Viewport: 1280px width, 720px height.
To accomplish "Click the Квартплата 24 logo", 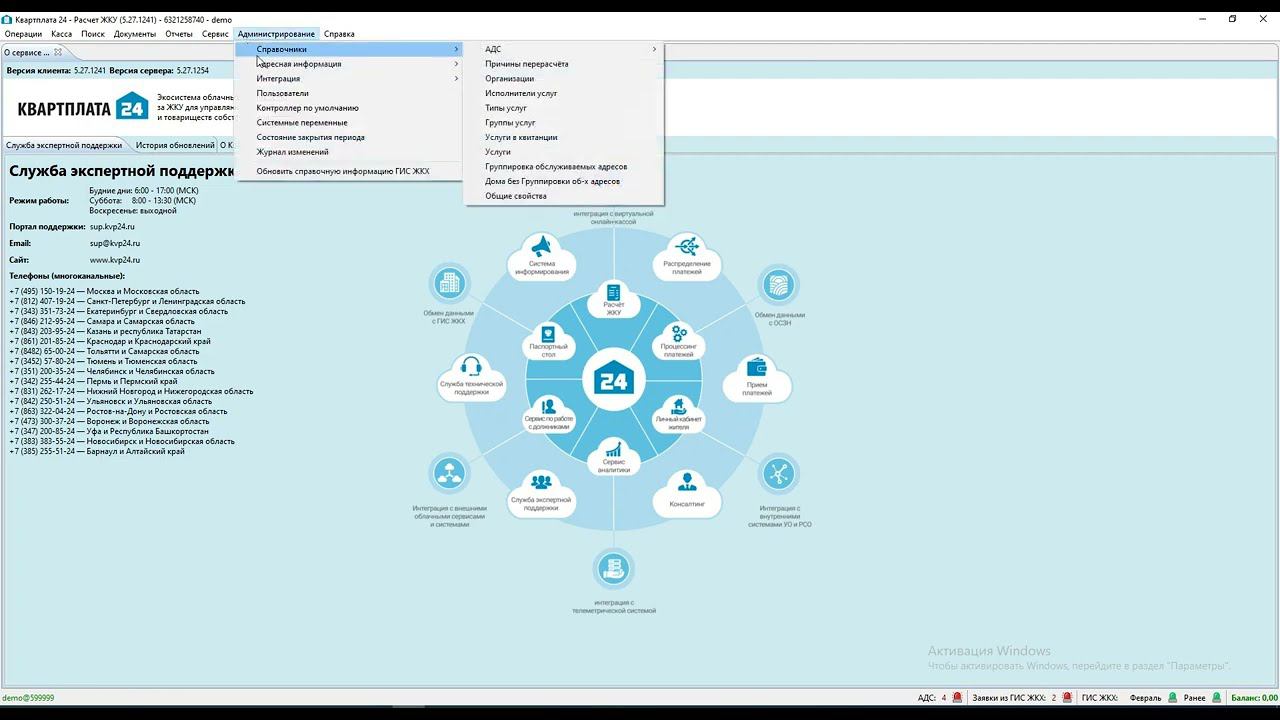I will pyautogui.click(x=82, y=107).
